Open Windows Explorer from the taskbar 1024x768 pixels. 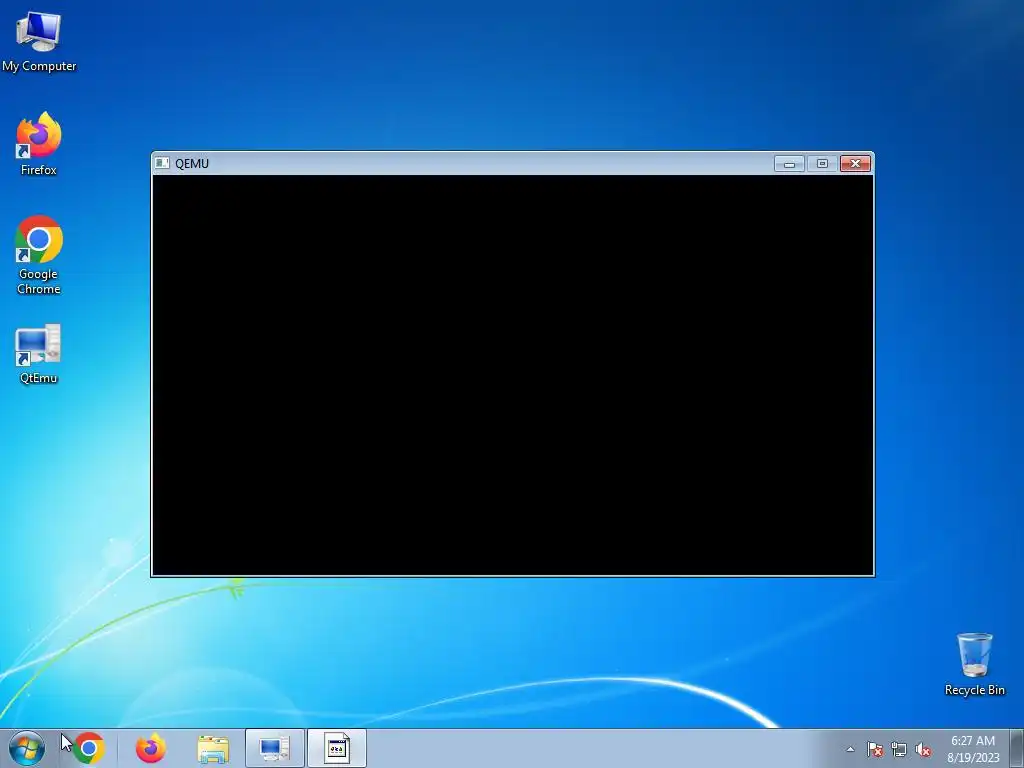click(x=213, y=748)
